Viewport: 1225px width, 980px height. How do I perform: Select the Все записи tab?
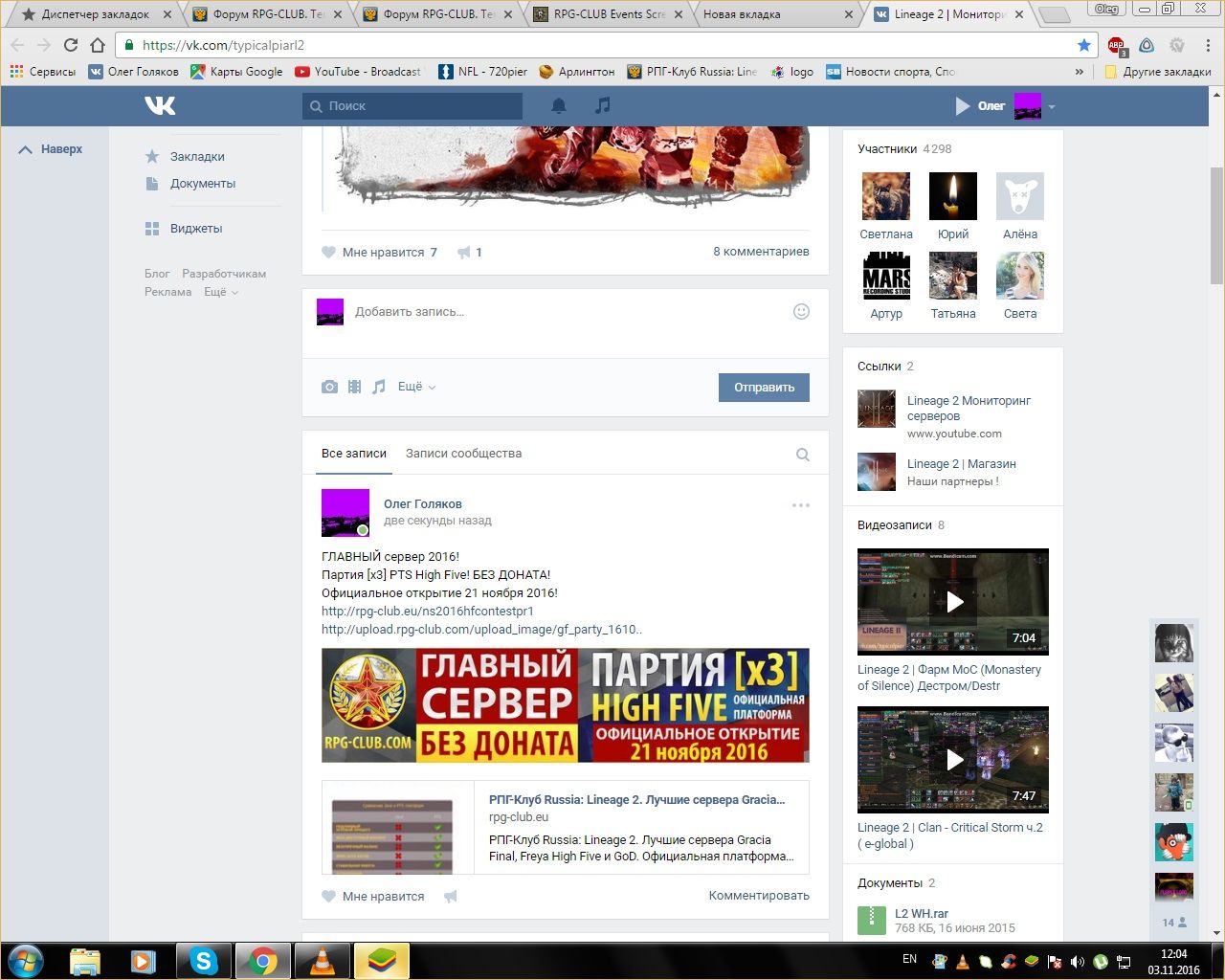click(354, 454)
